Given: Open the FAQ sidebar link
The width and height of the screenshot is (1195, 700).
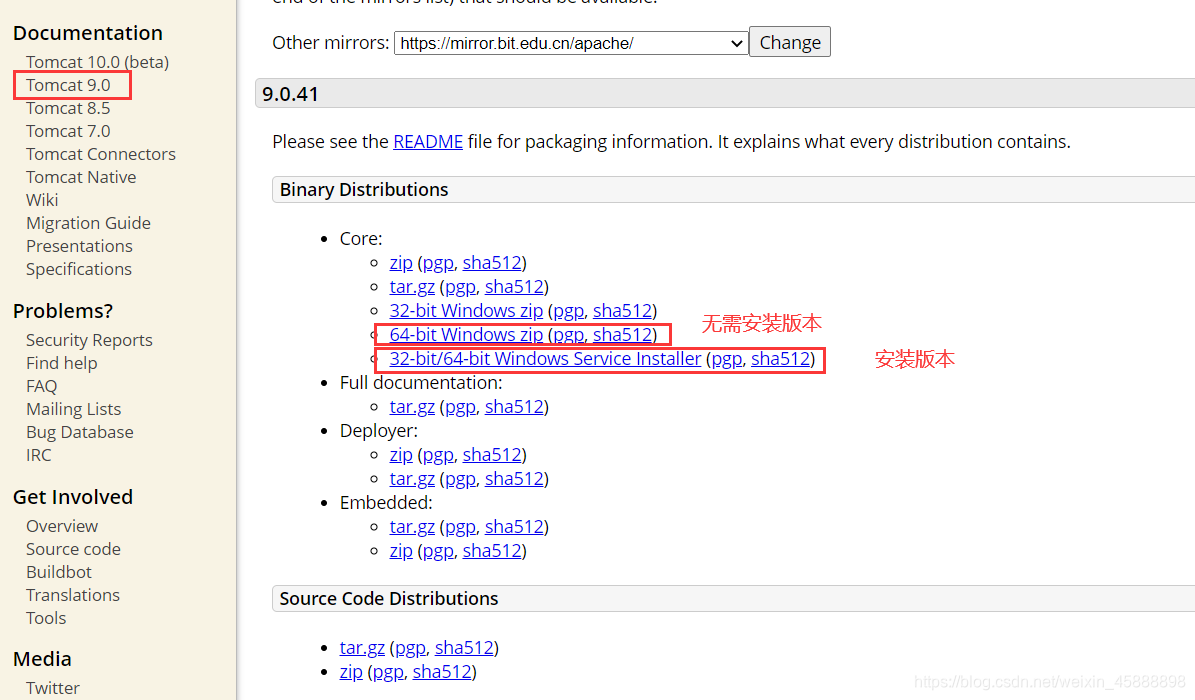Looking at the screenshot, I should 41,386.
